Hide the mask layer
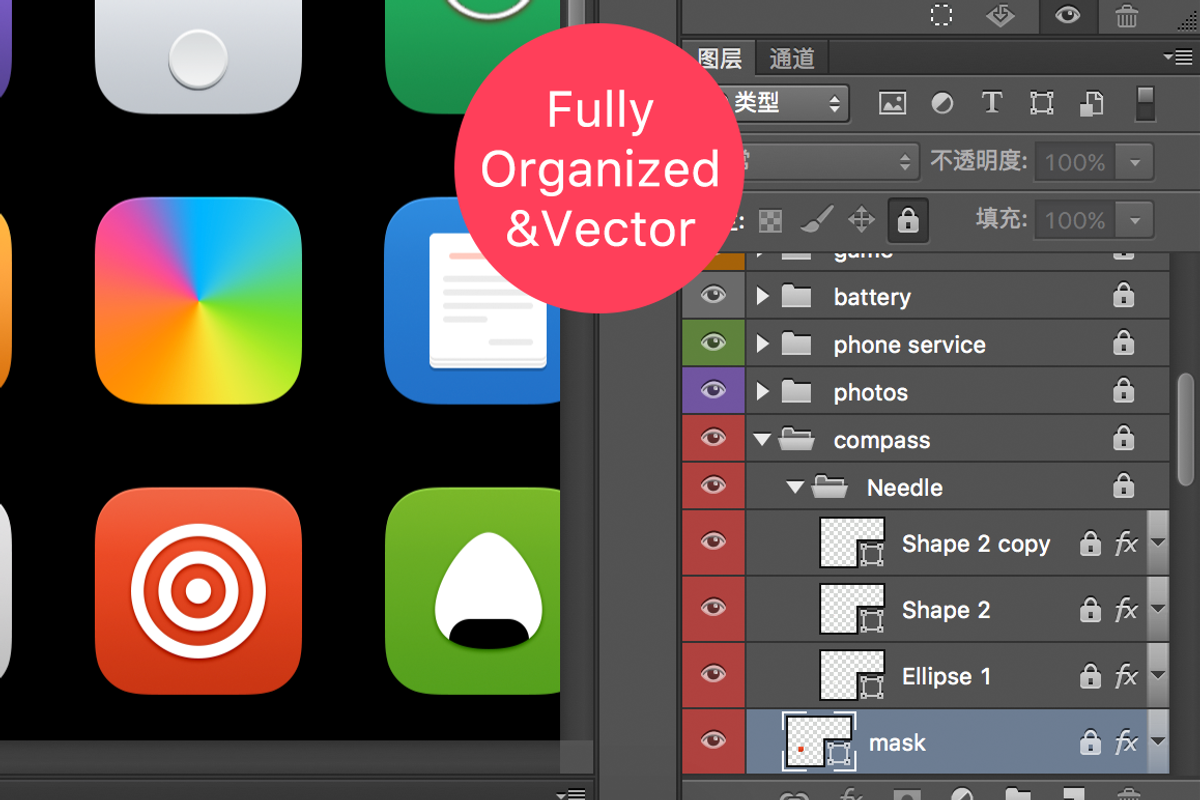The height and width of the screenshot is (800, 1200). click(713, 741)
